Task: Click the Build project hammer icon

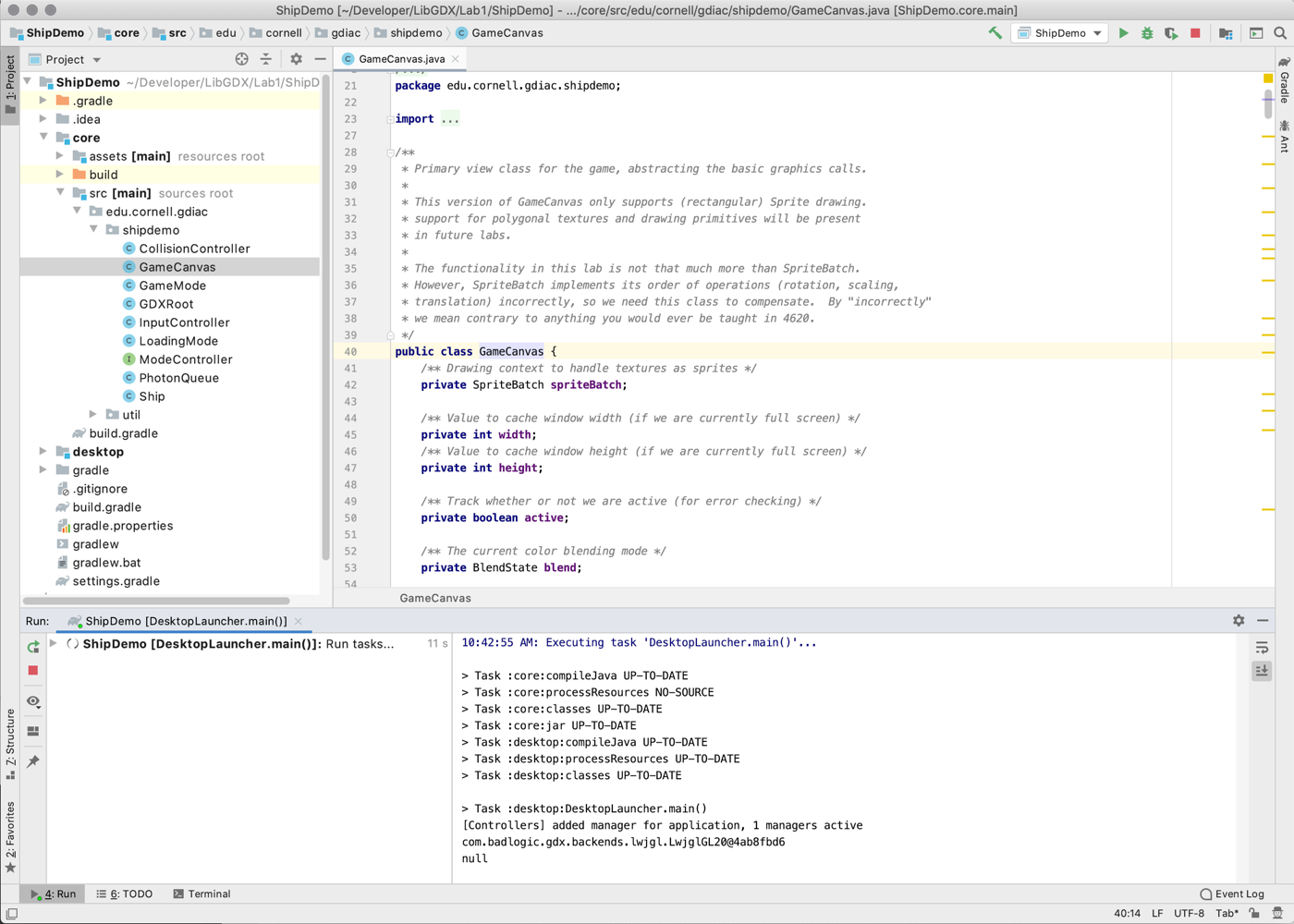Action: pos(995,33)
